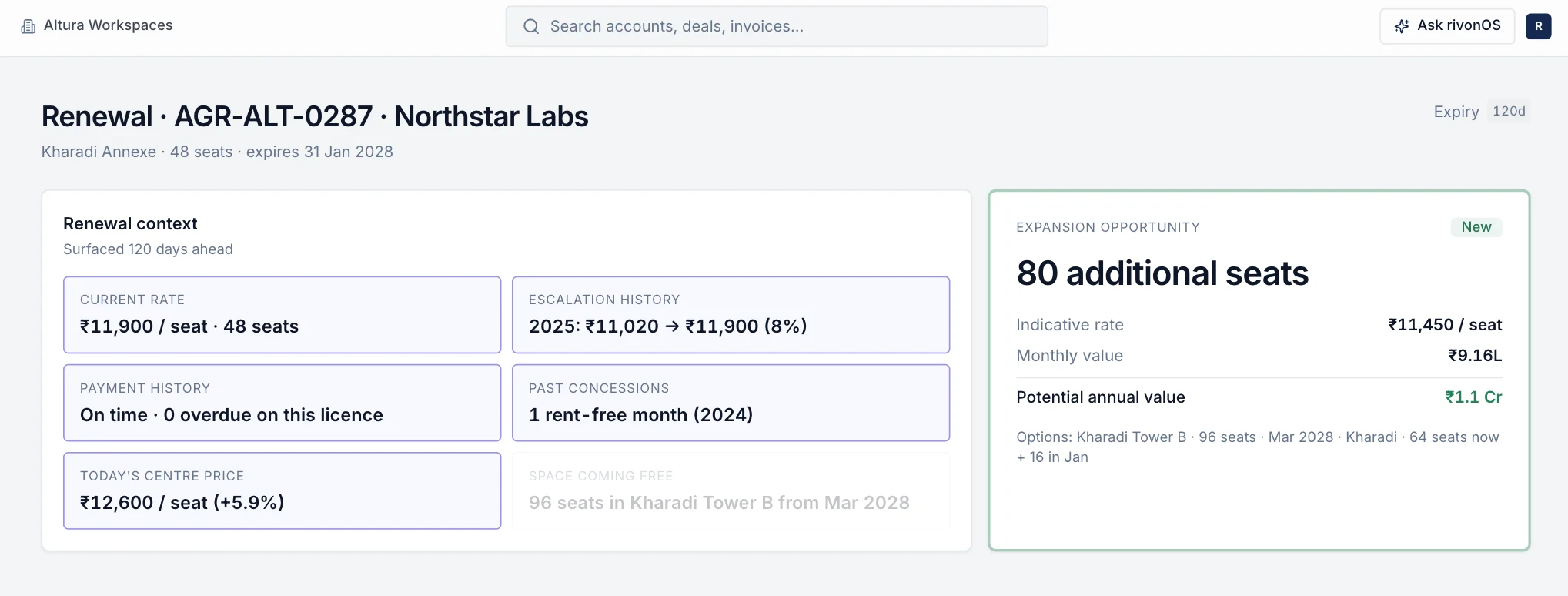Open the Past Concessions card

731,403
